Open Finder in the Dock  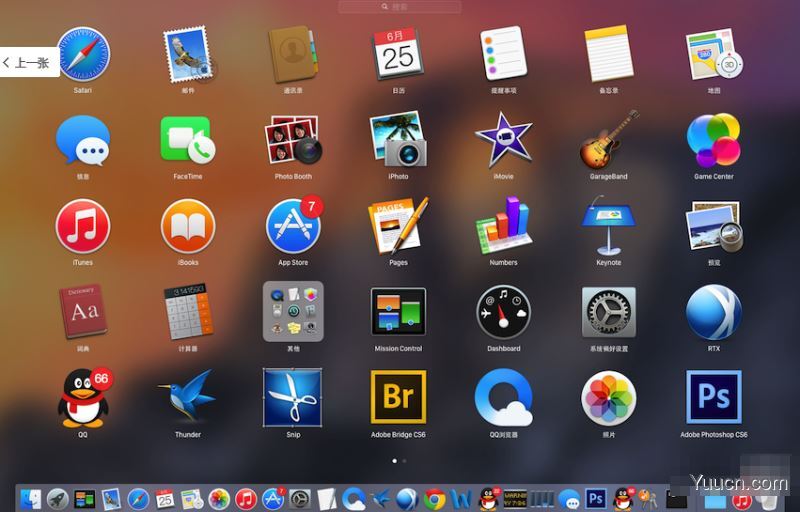click(31, 499)
